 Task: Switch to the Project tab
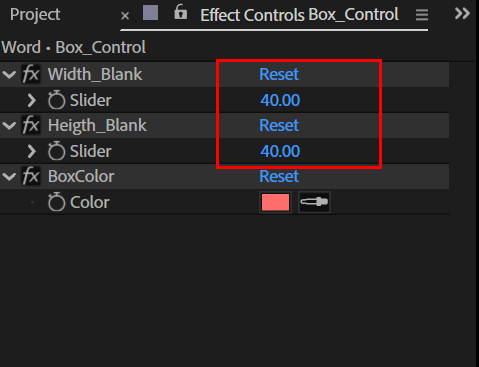point(35,15)
